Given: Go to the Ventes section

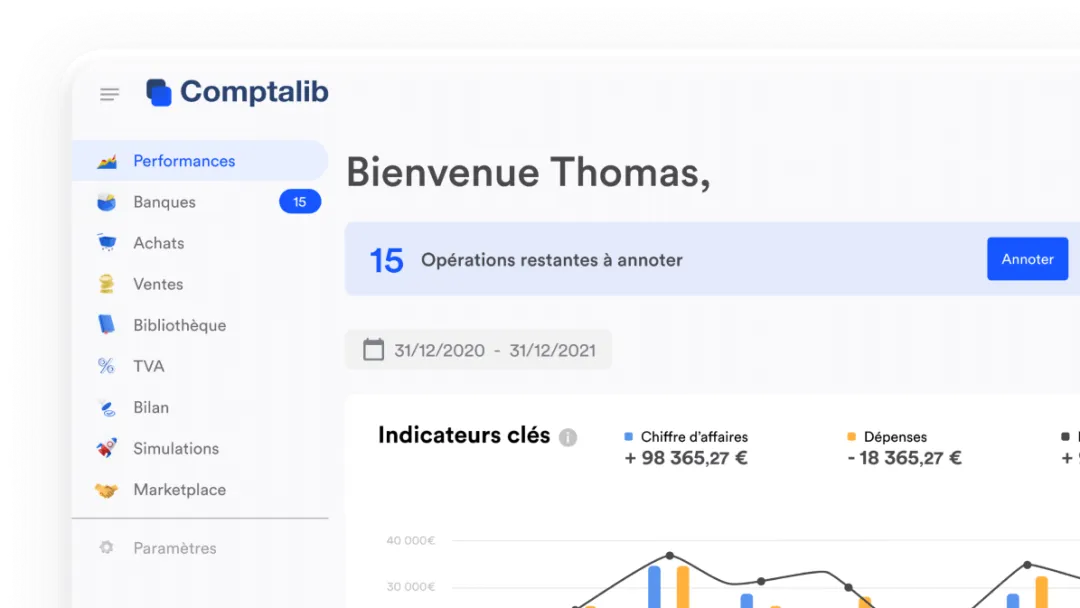Looking at the screenshot, I should (x=200, y=284).
